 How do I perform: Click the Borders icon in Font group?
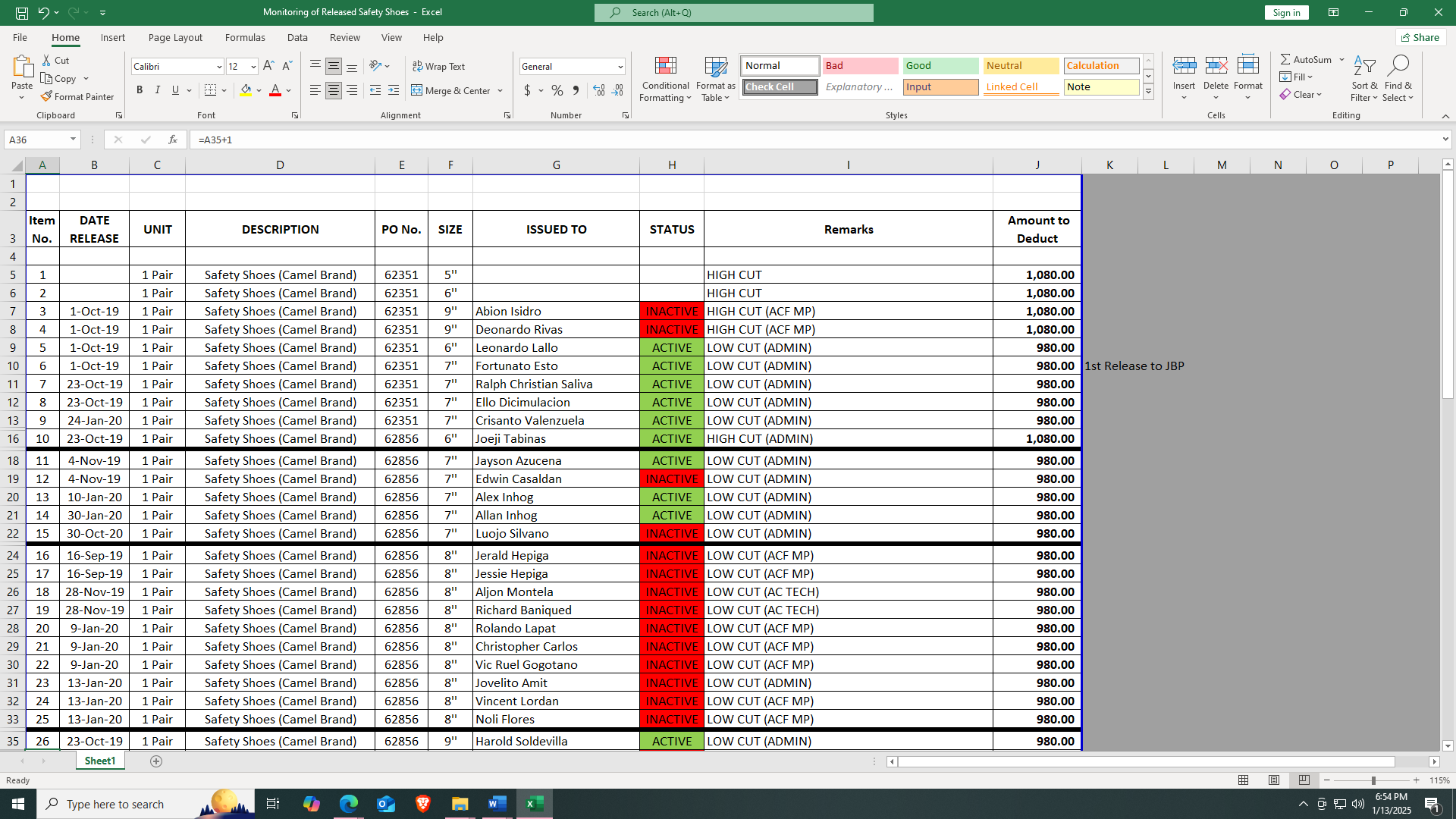pyautogui.click(x=211, y=90)
